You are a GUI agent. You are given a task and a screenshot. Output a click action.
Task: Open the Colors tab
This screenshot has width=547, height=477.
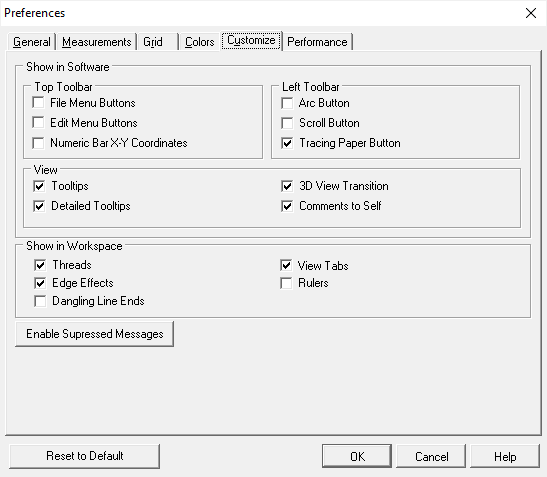(199, 42)
